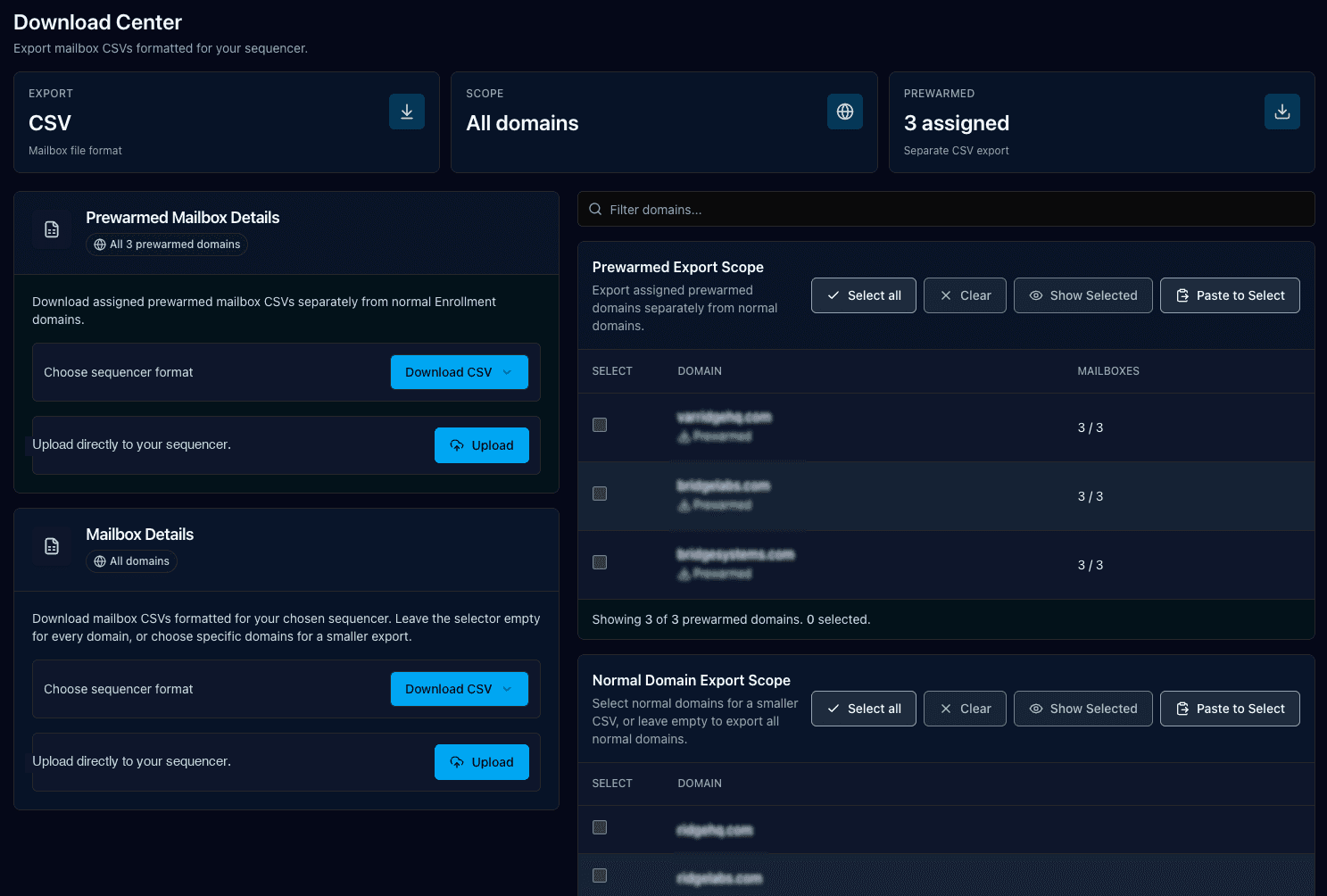Click 3 / 3 mailbox count for bridgelabs.com

click(x=1091, y=496)
